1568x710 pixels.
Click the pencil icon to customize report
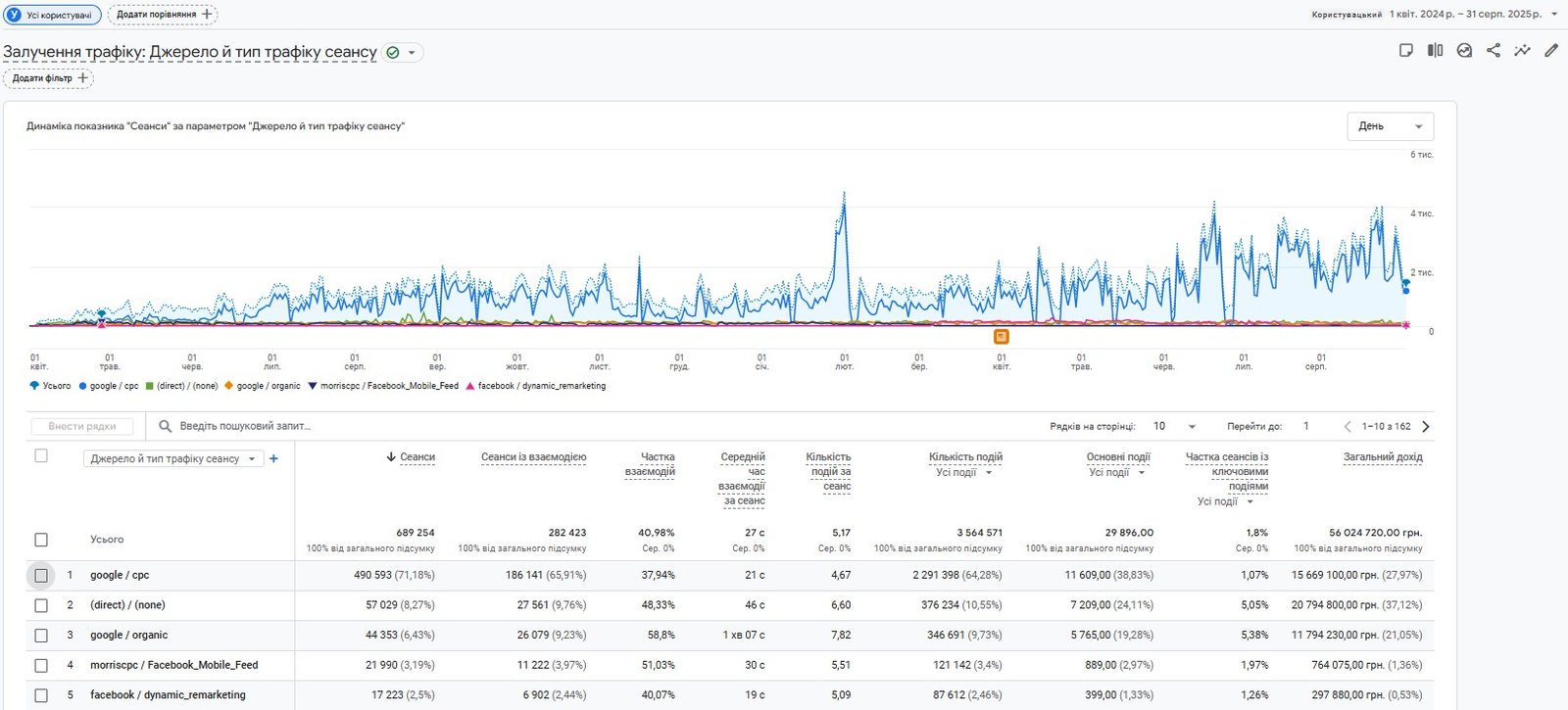[1551, 51]
